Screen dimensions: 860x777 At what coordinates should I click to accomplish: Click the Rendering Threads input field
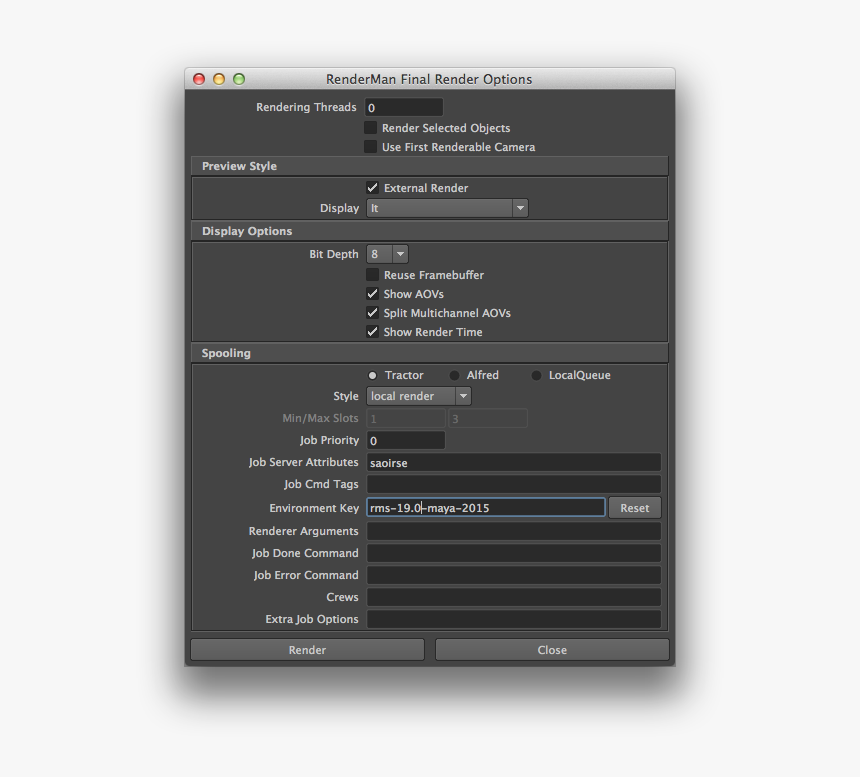(404, 107)
